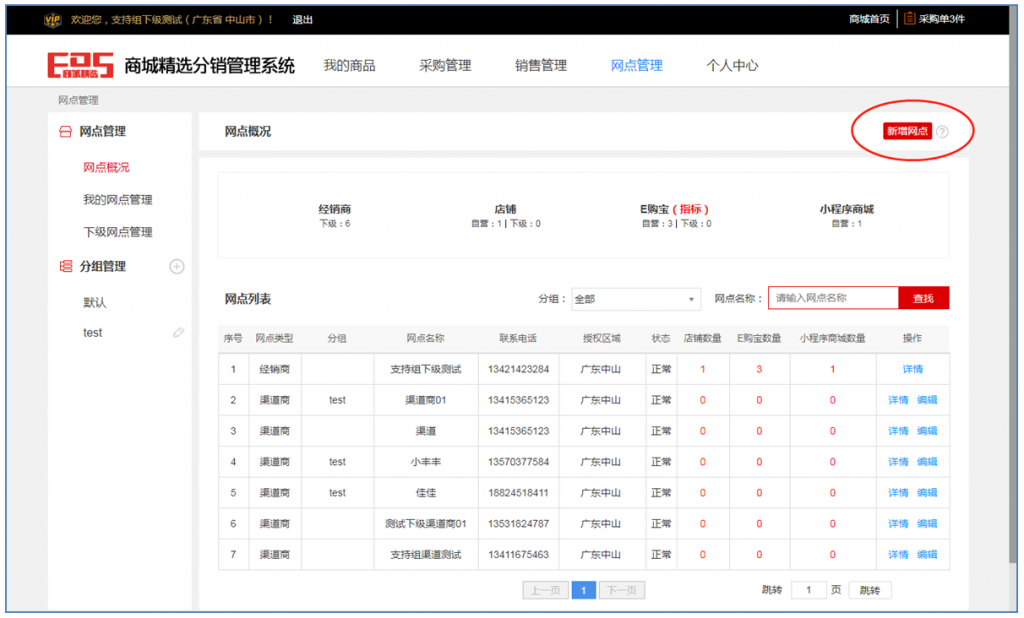The image size is (1024, 618).
Task: Click 编辑 for 渠道商01 row
Action: 927,400
